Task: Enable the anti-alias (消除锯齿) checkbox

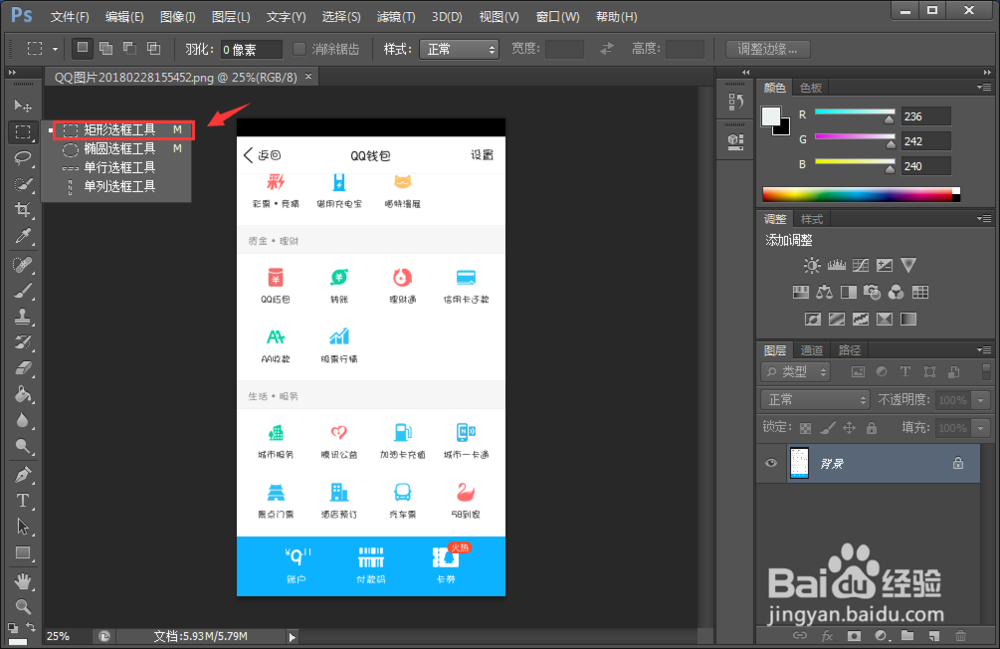Action: [x=299, y=49]
